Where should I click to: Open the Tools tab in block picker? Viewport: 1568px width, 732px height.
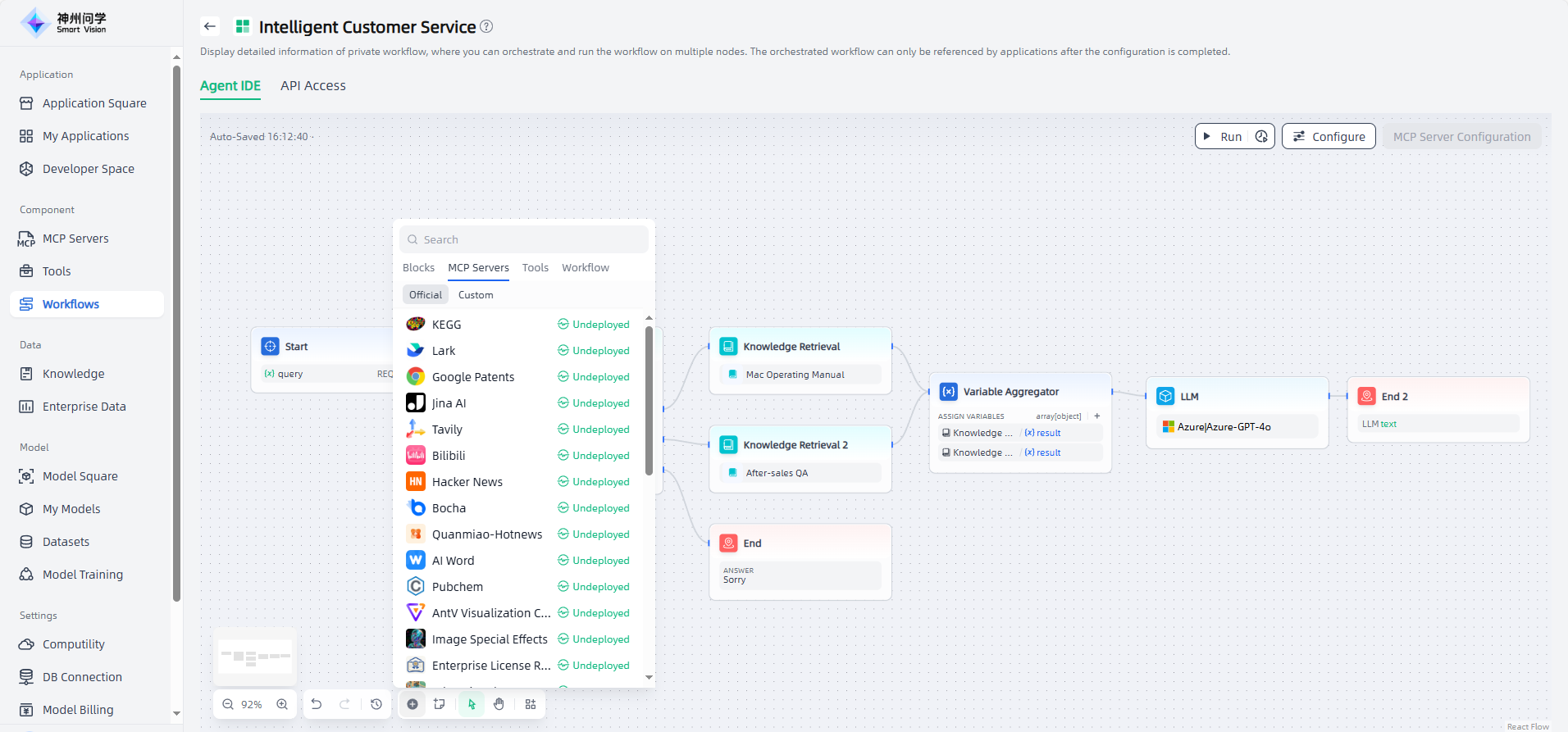[535, 268]
